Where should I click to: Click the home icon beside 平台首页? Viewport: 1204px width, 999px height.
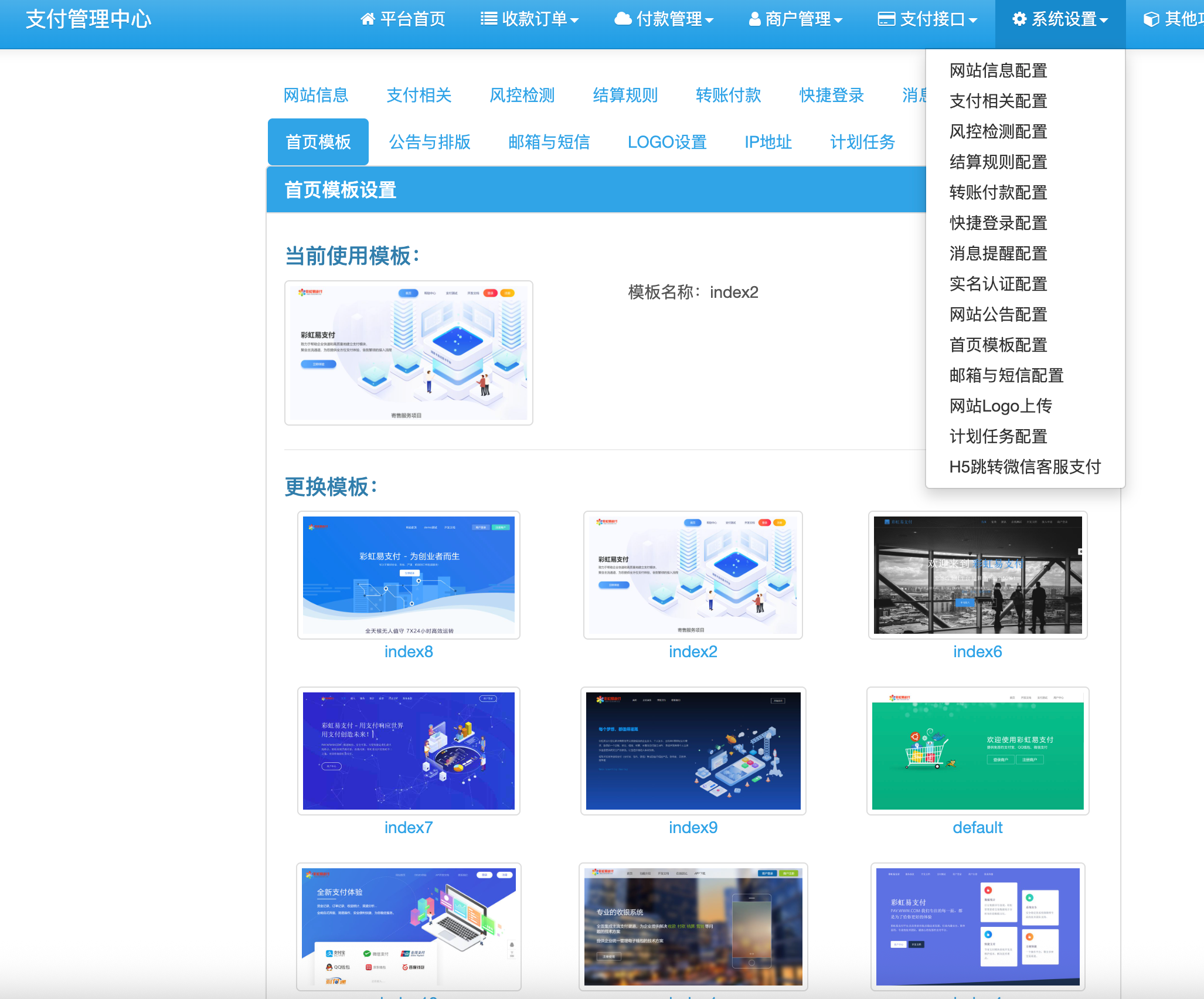pos(368,19)
